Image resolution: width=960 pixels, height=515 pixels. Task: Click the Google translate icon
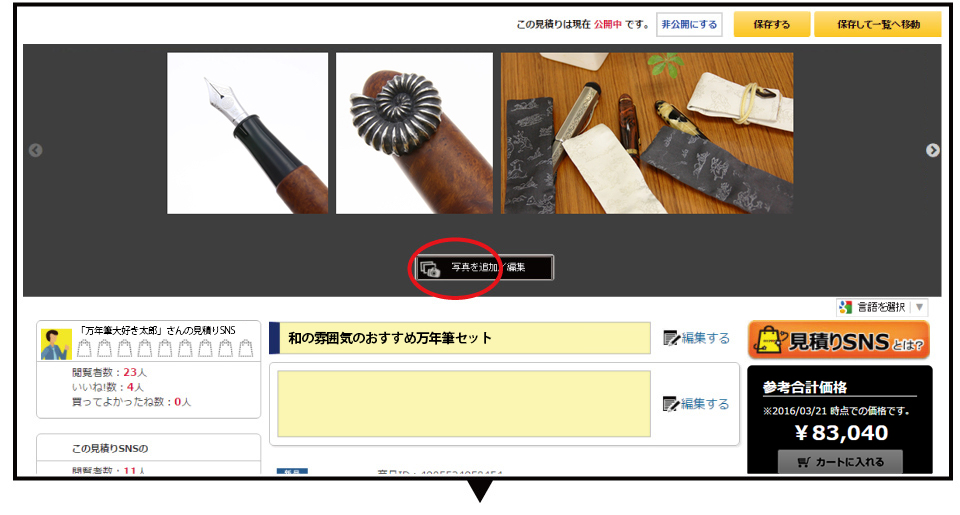click(x=846, y=307)
